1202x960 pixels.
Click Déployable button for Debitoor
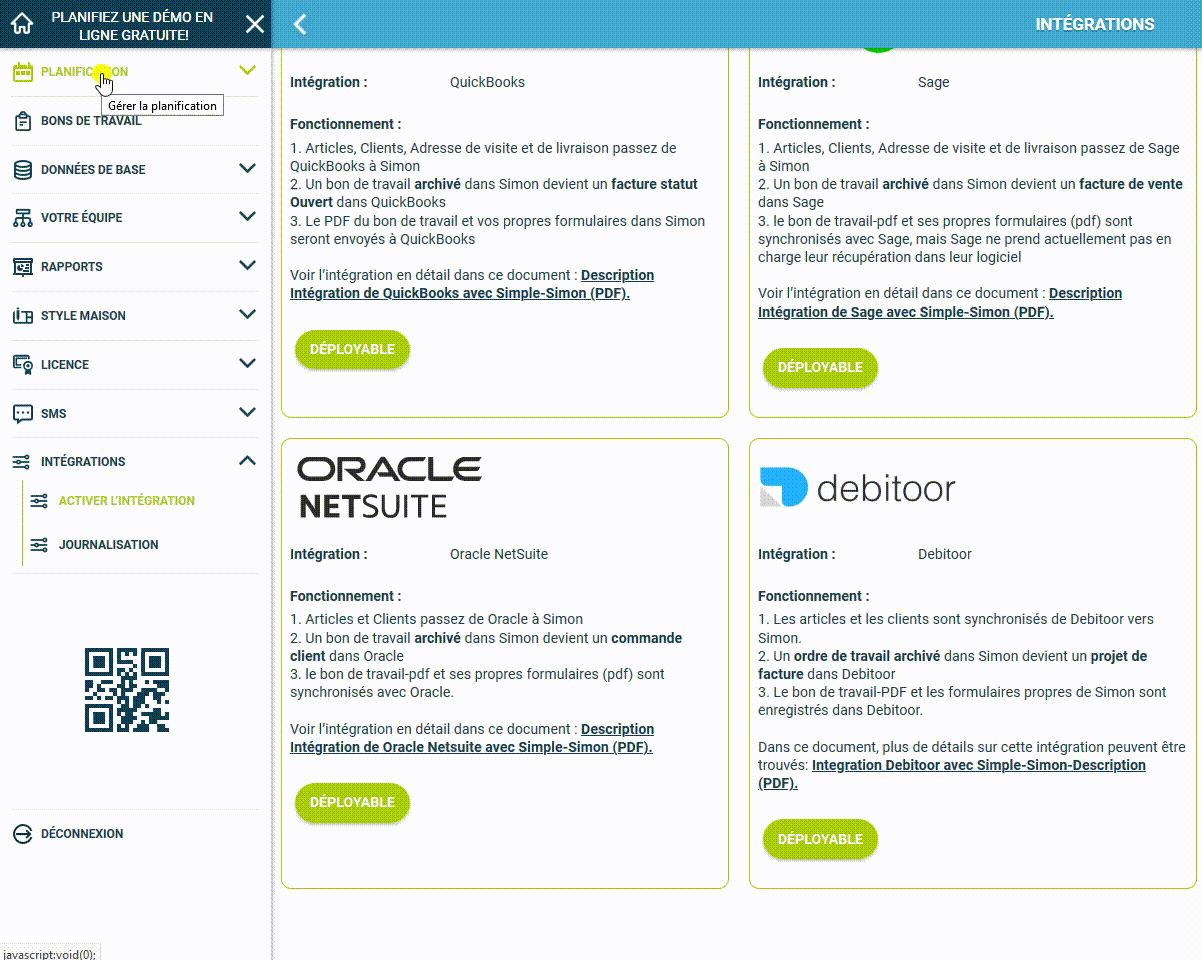(820, 839)
